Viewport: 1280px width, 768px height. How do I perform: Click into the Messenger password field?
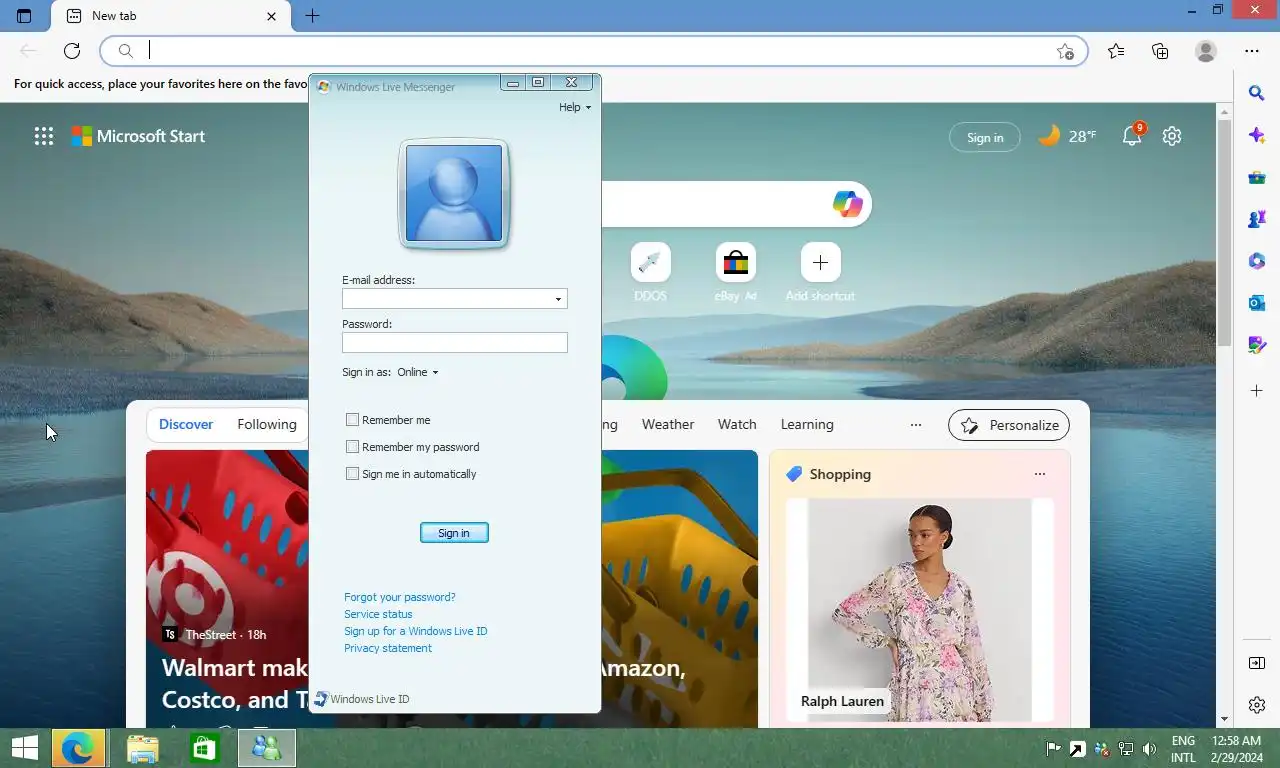click(x=455, y=343)
